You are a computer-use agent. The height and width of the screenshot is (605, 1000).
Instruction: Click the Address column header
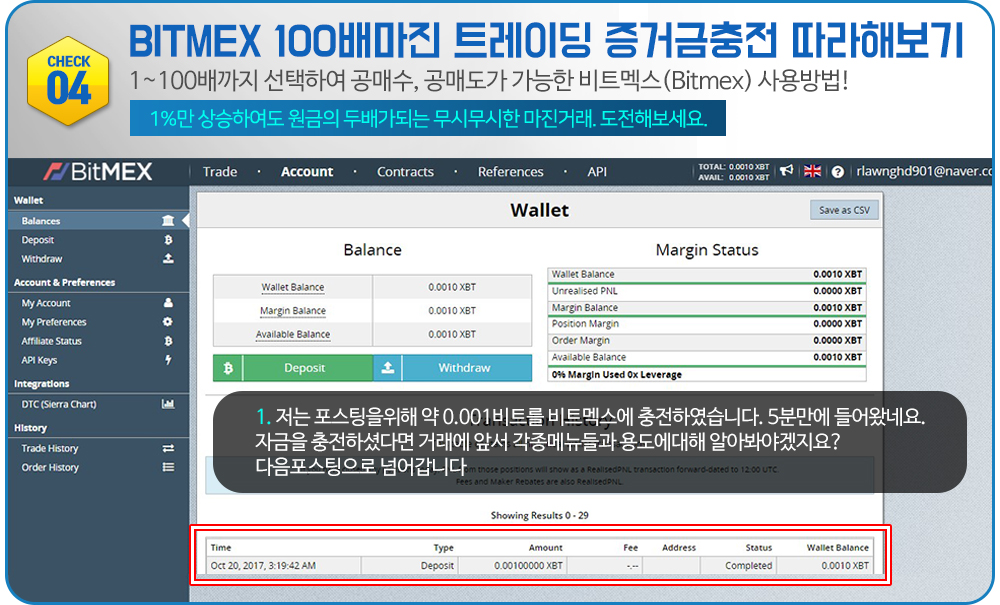coord(679,548)
